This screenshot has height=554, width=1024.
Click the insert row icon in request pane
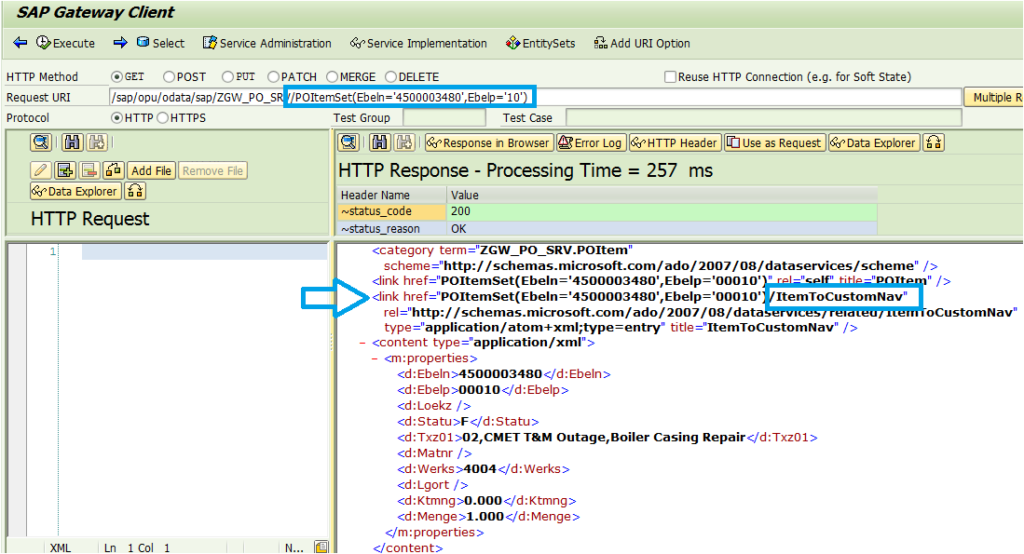click(x=65, y=171)
